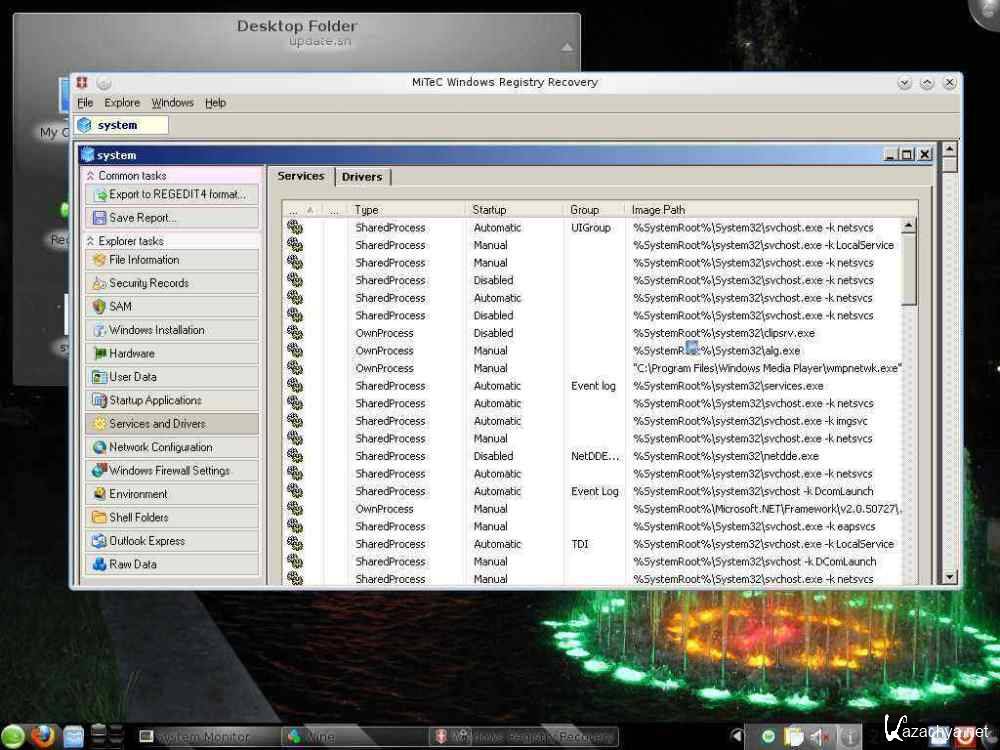
Task: Click the Shell Folders folder icon
Action: [x=99, y=517]
